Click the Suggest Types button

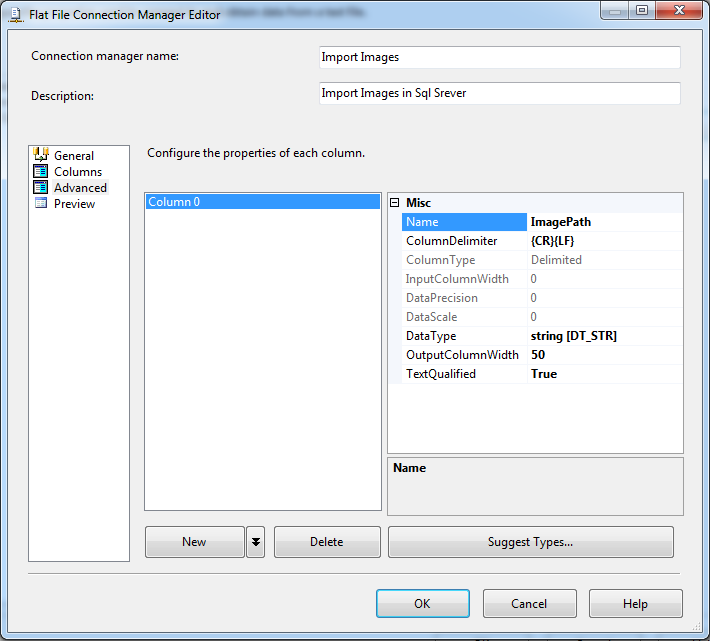tap(531, 542)
